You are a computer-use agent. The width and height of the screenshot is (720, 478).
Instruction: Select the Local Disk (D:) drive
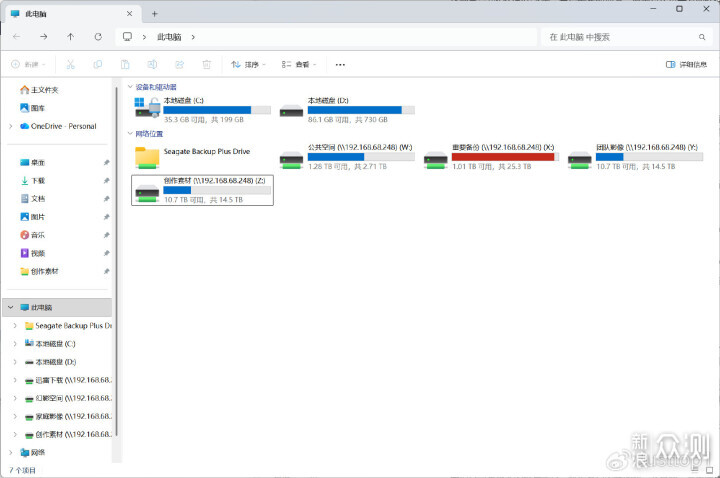pyautogui.click(x=348, y=110)
